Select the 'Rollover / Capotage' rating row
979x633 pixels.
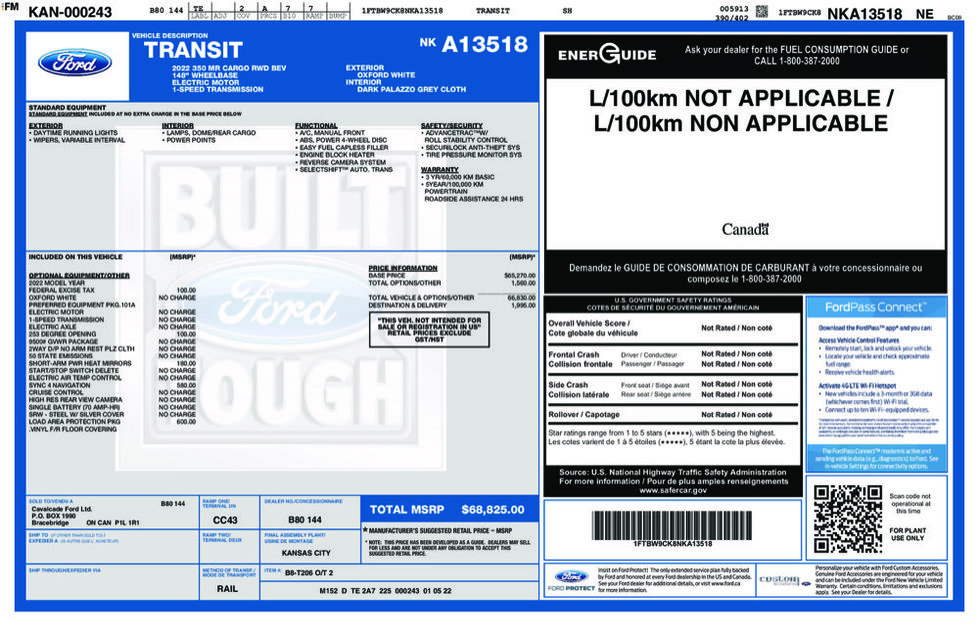coord(672,415)
